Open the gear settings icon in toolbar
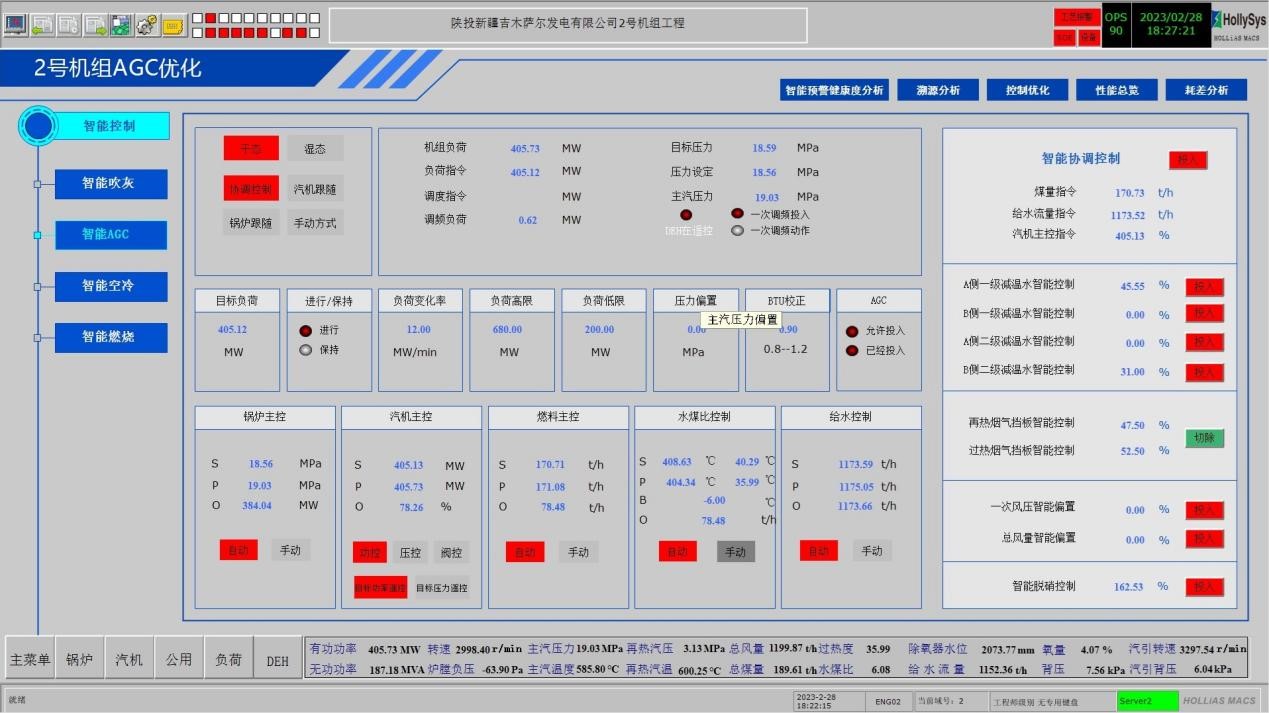Screen dimensions: 1269x713 [x=146, y=25]
